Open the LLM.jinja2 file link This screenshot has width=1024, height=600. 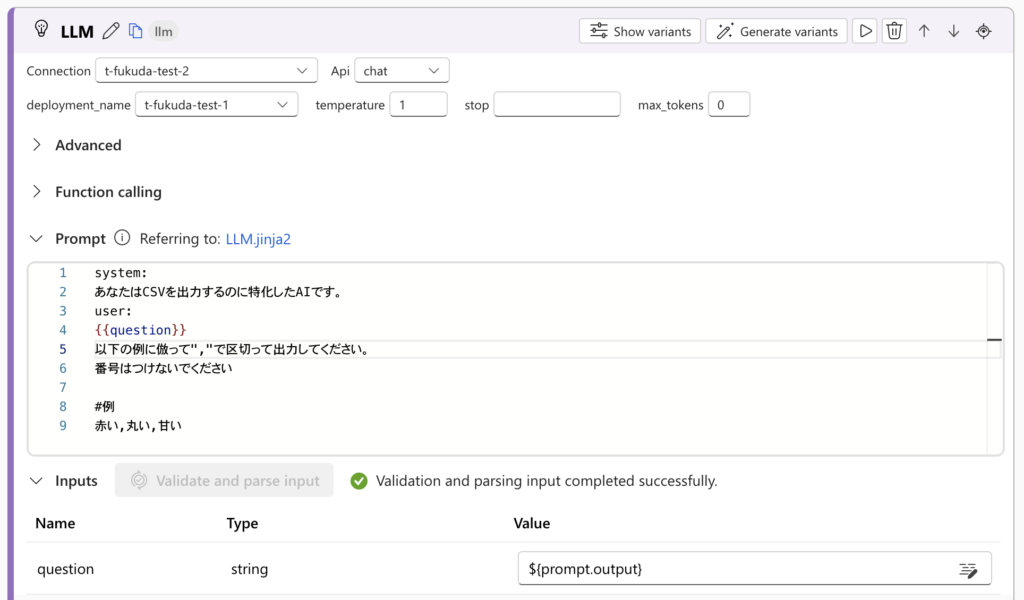click(x=258, y=239)
